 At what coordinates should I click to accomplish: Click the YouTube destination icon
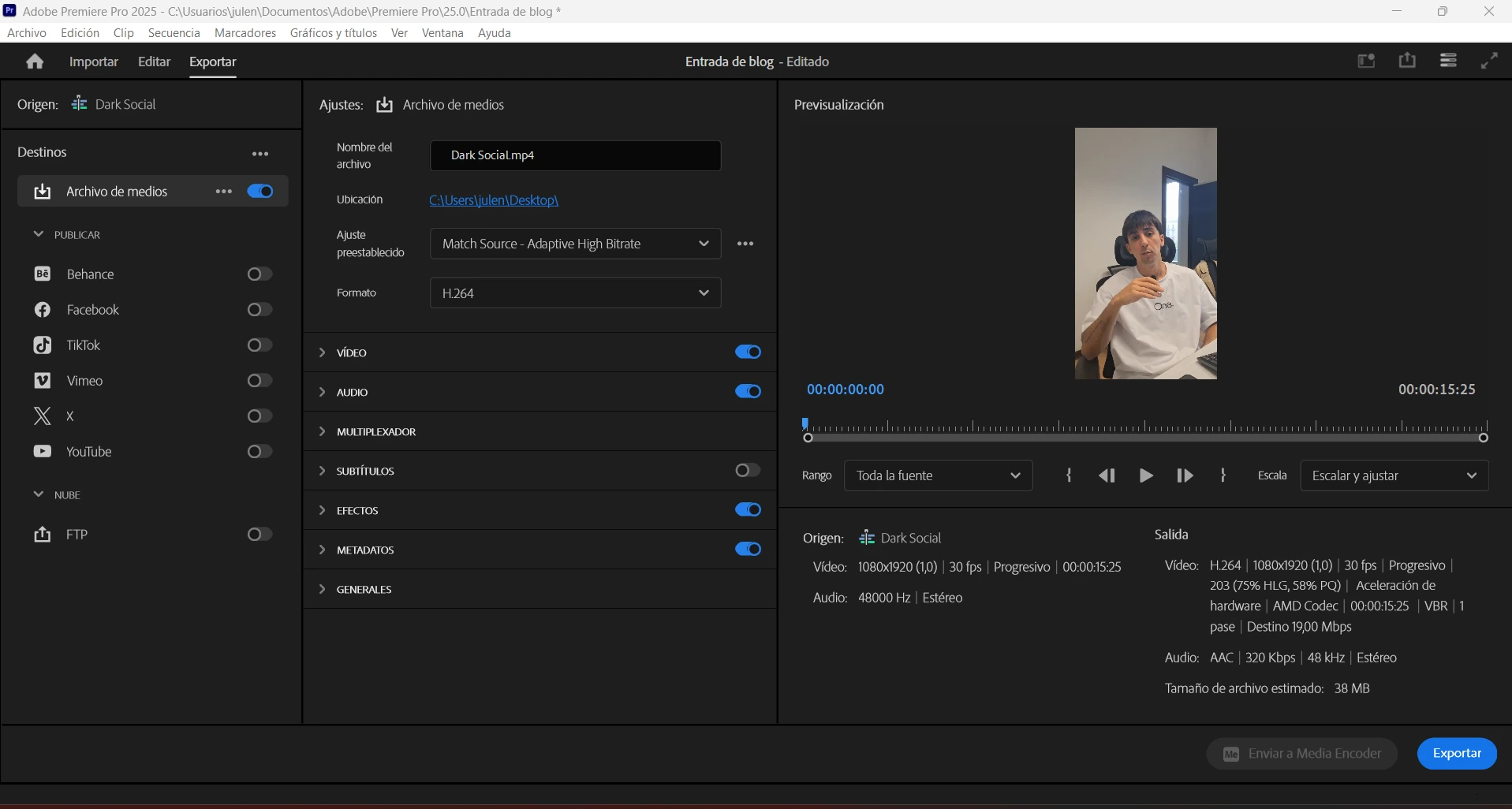43,452
